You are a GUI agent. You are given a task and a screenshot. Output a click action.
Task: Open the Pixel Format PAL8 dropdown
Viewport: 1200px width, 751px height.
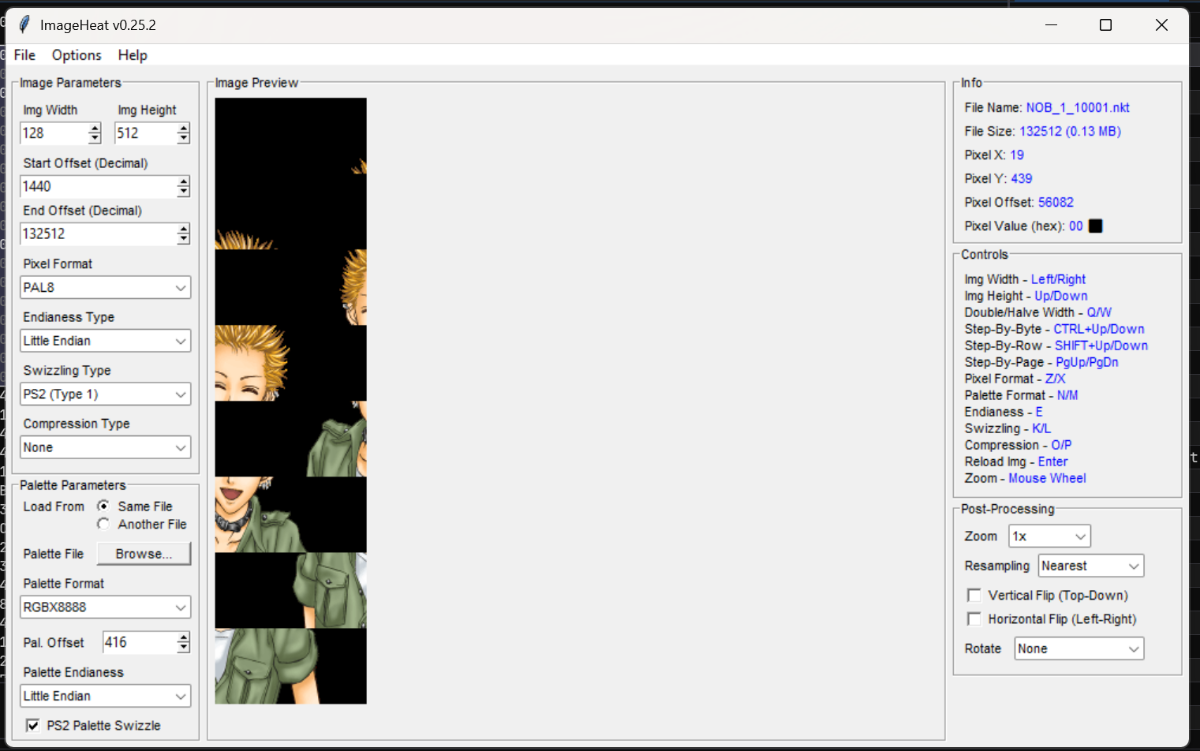click(105, 288)
